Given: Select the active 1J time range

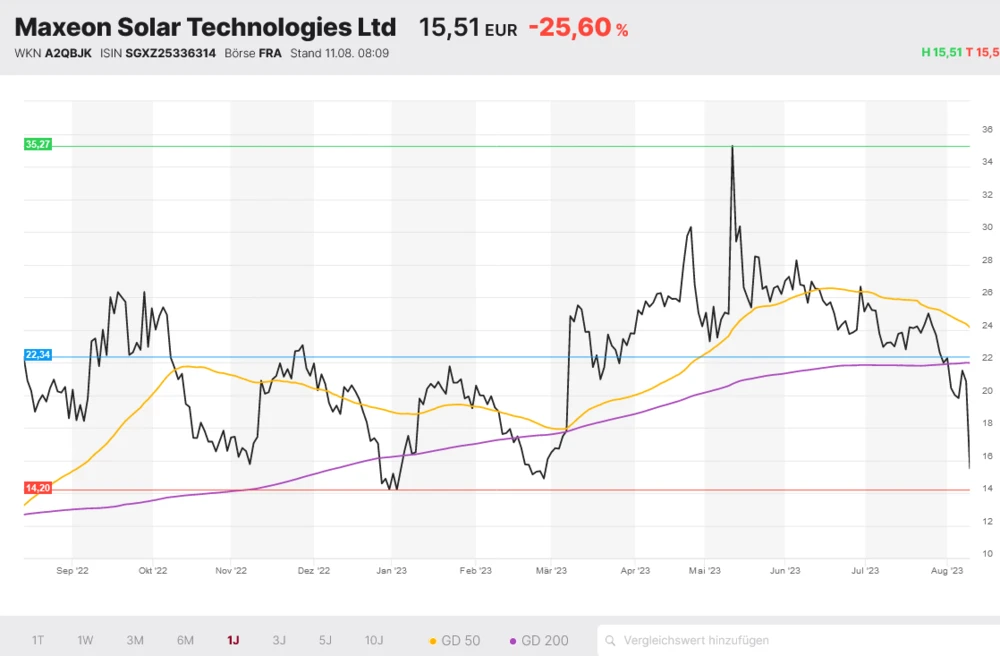Looking at the screenshot, I should [233, 640].
